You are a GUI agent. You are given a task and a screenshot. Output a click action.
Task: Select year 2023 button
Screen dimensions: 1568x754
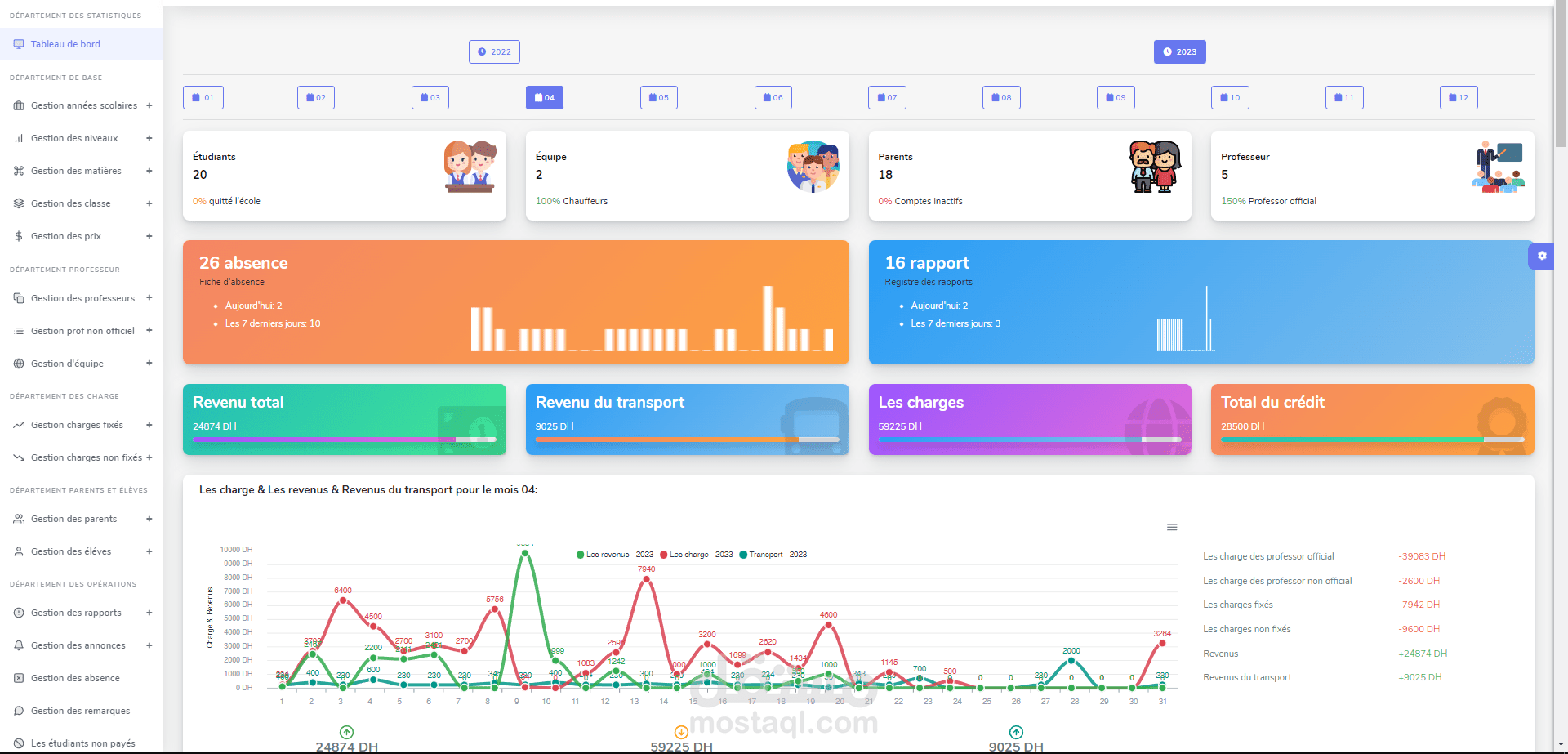tap(1180, 51)
